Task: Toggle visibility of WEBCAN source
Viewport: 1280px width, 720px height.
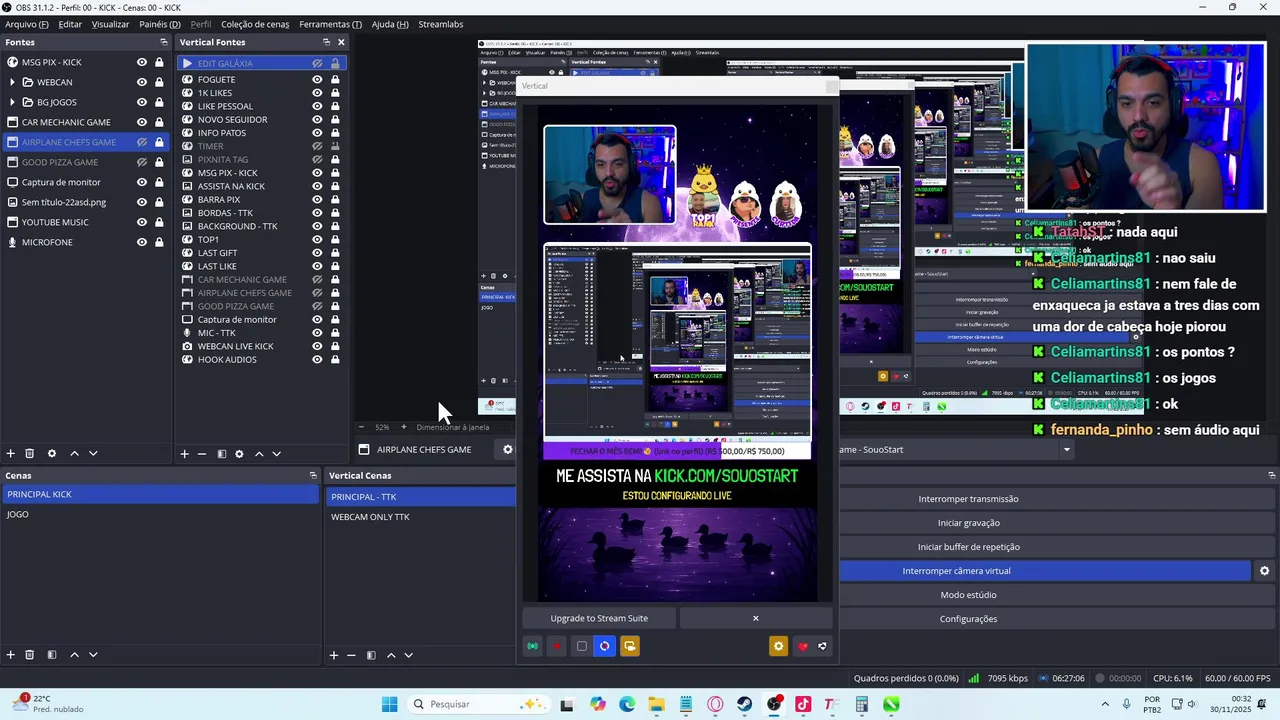Action: [x=142, y=82]
